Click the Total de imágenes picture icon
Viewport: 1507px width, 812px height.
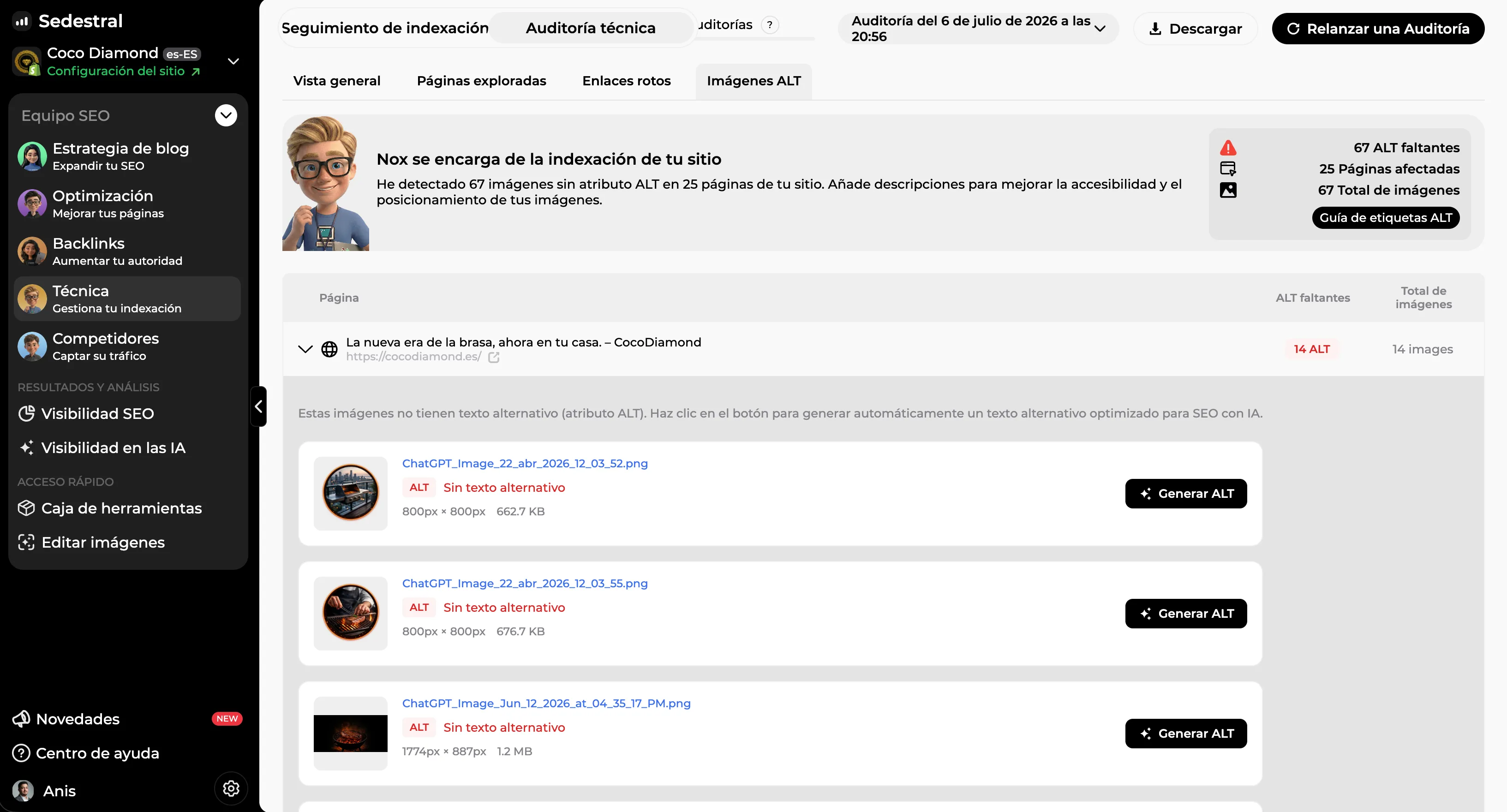pos(1228,190)
